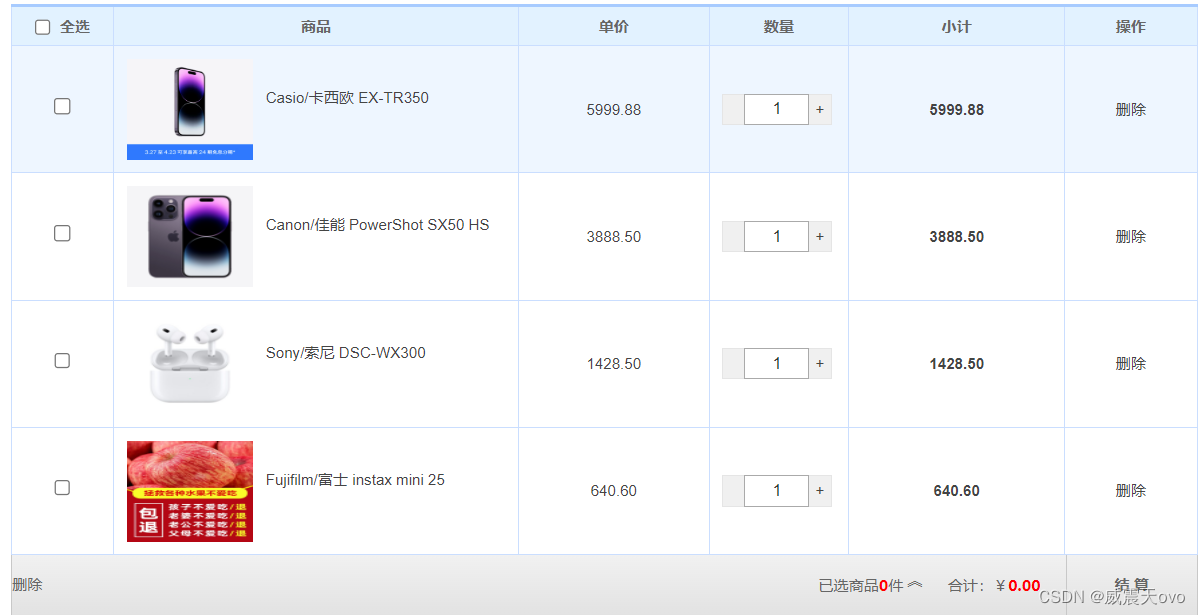Tick the 全选 select-all checkbox
The height and width of the screenshot is (615, 1200).
point(42,27)
